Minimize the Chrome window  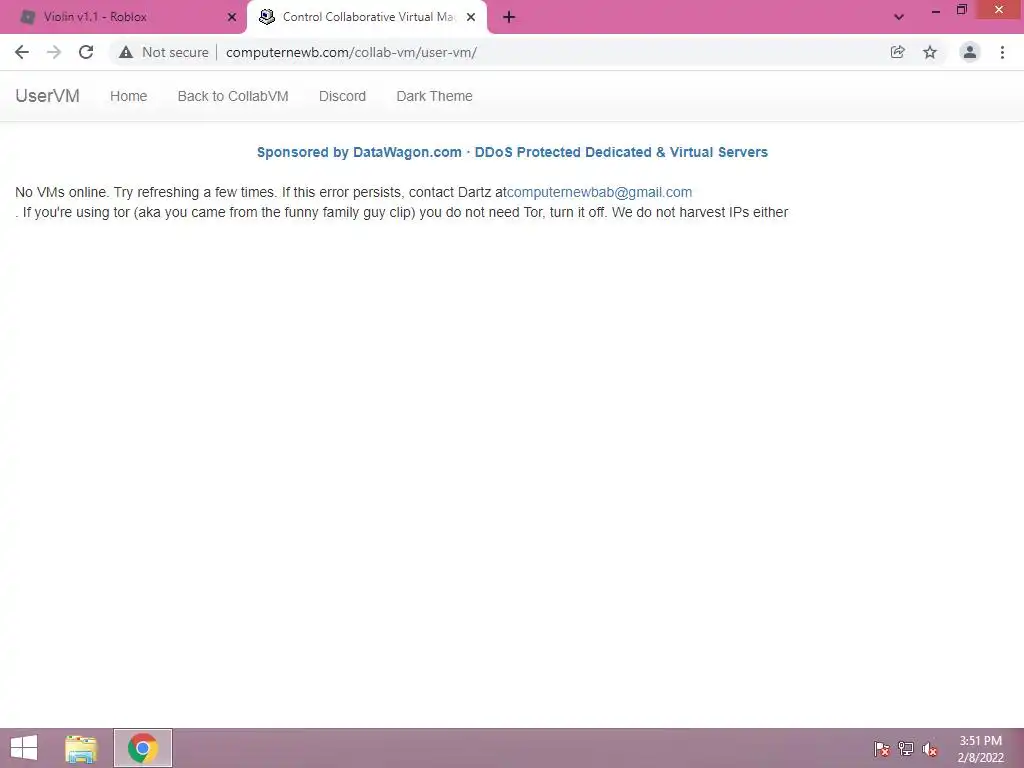(936, 10)
